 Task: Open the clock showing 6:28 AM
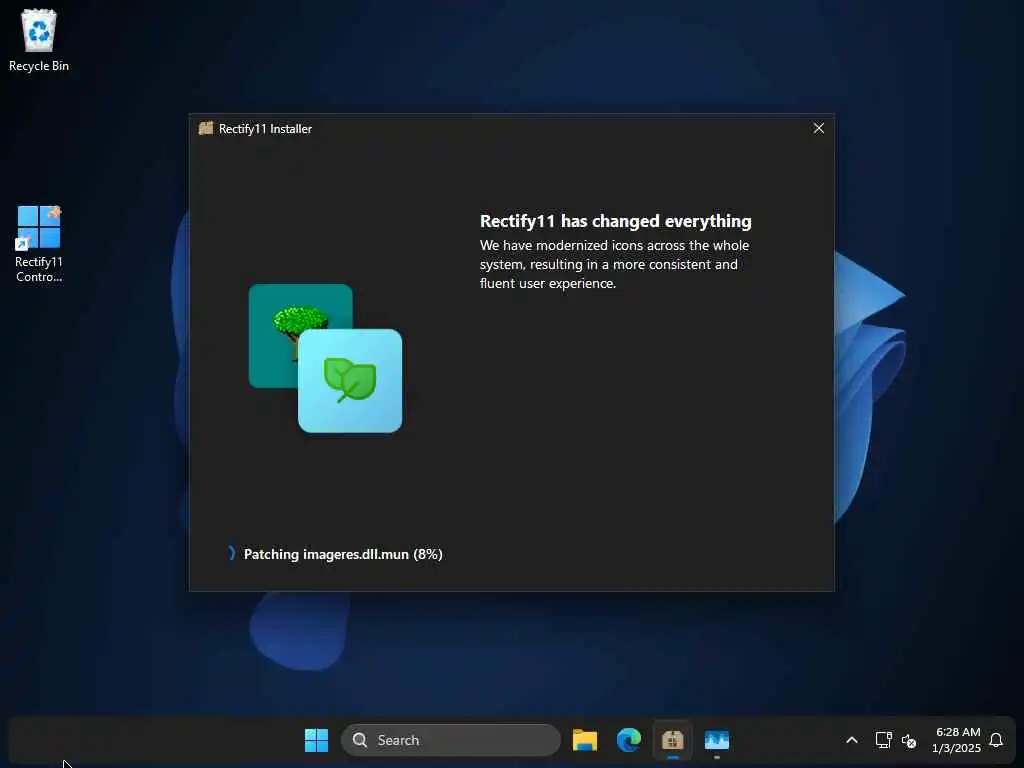click(x=957, y=740)
